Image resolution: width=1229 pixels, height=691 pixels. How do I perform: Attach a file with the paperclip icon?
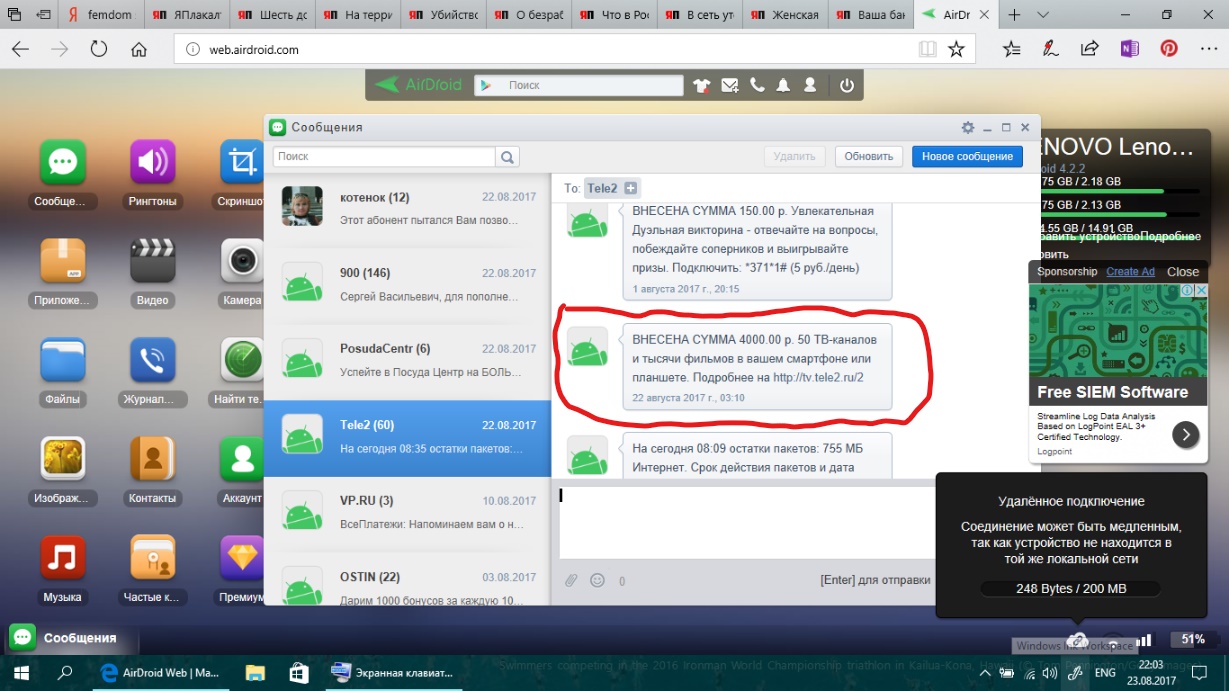click(571, 580)
